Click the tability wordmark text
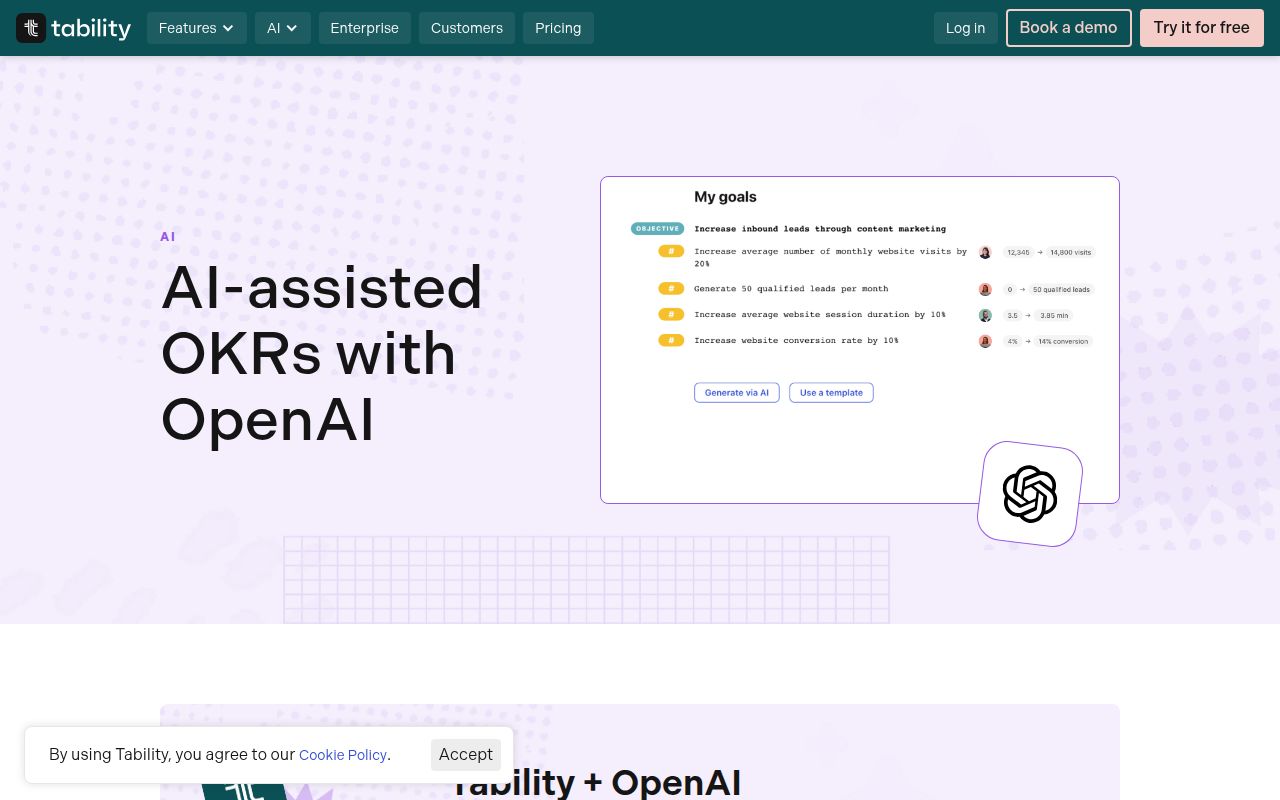 coord(92,28)
